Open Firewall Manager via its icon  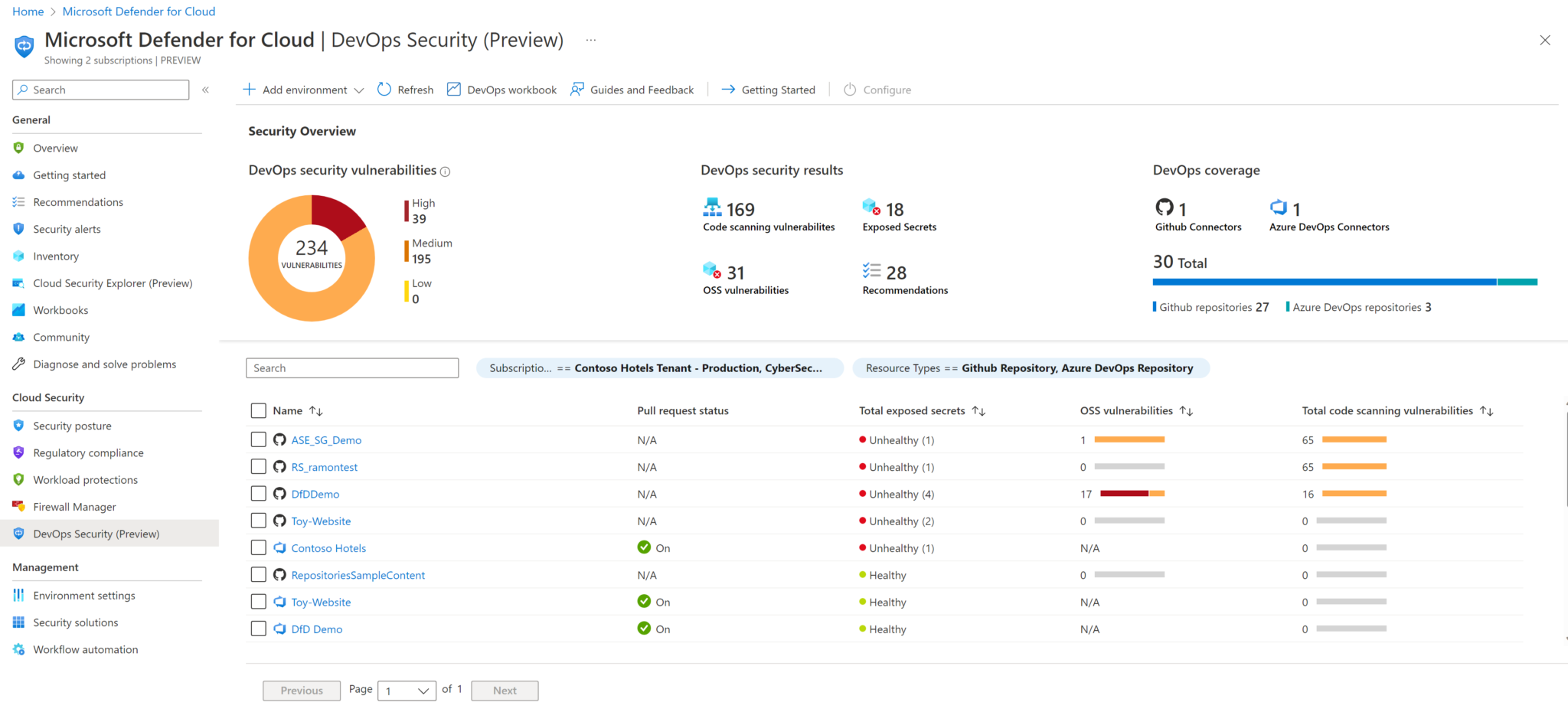click(18, 506)
